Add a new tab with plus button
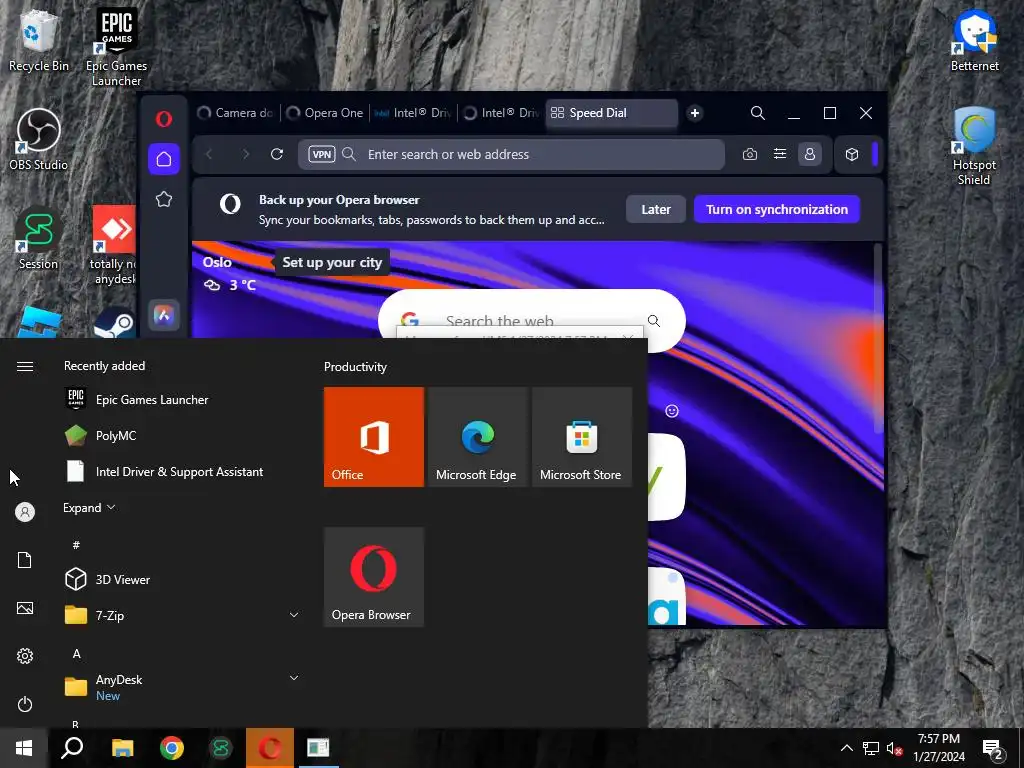Screen dimensions: 1024x768 (x=695, y=113)
